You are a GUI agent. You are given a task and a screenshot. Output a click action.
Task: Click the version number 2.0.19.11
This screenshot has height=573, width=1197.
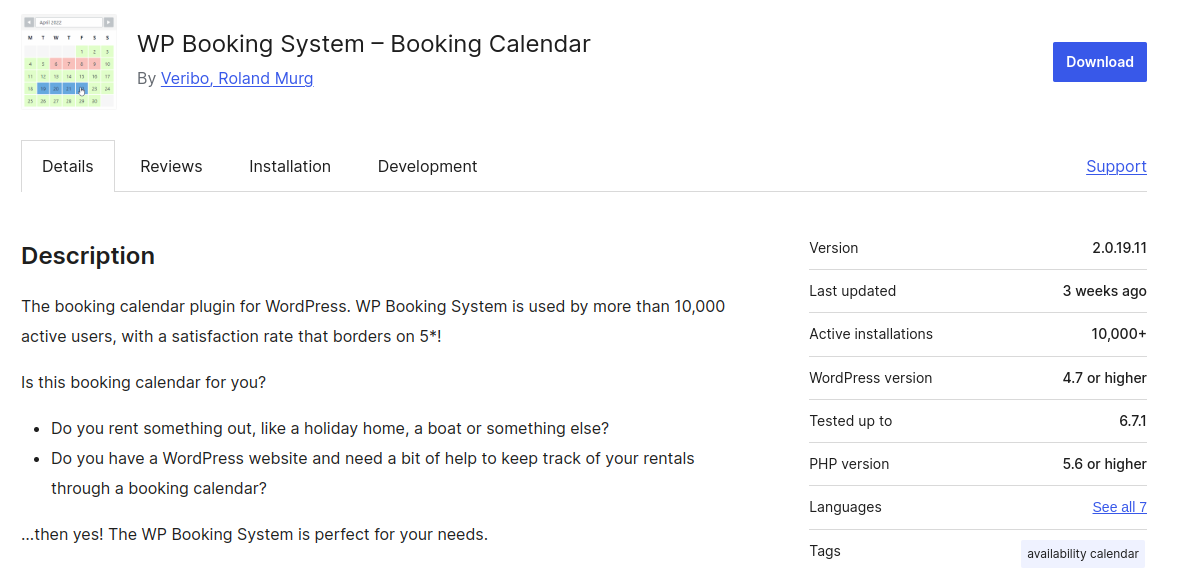coord(1119,248)
